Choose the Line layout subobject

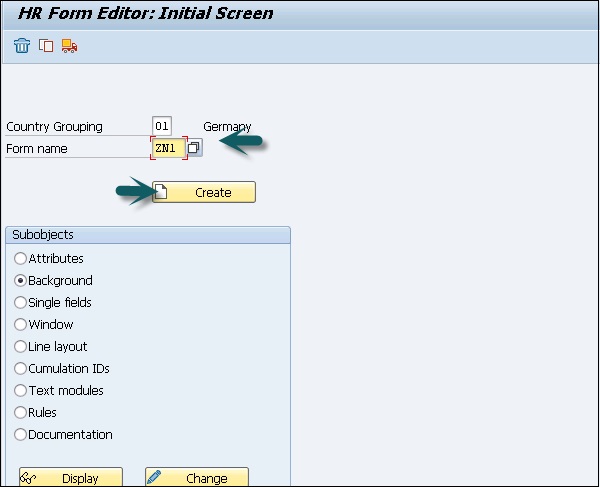coord(20,347)
